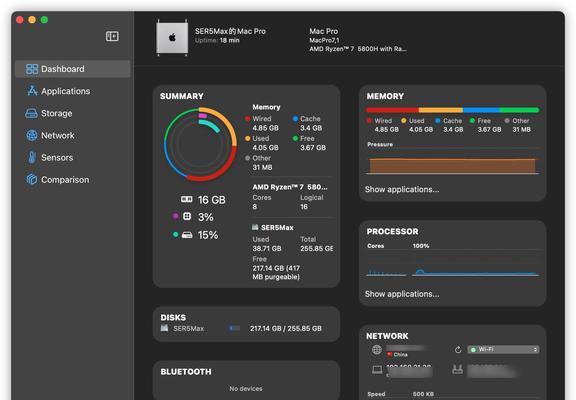The width and height of the screenshot is (576, 400).
Task: Click the Comparison cube icon
Action: tap(32, 180)
